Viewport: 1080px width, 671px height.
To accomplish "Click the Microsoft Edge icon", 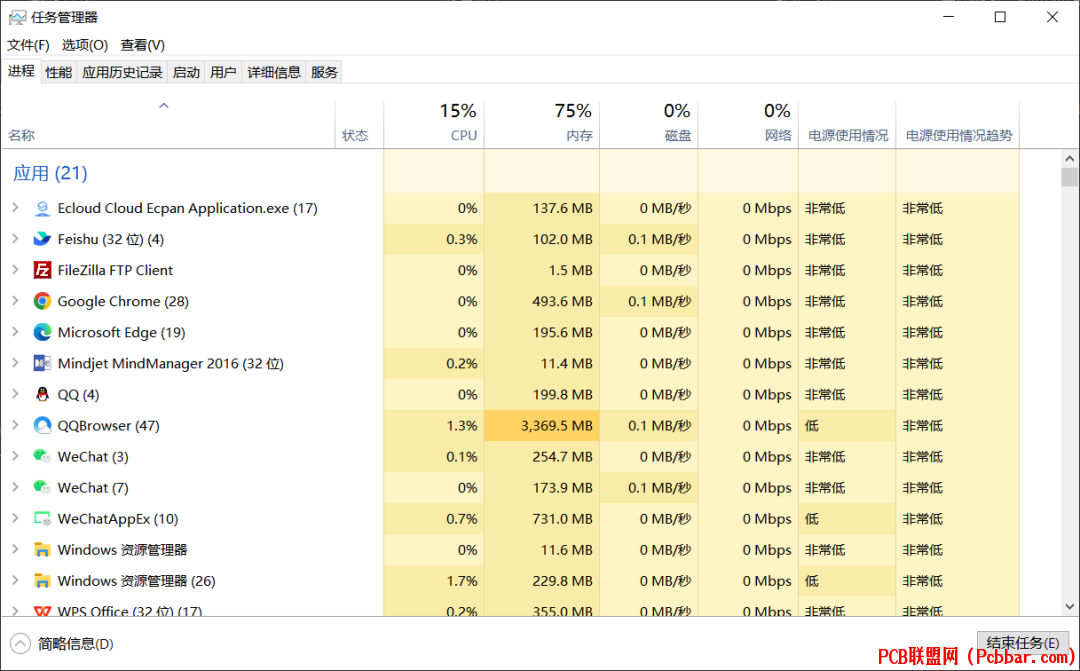I will tap(42, 332).
